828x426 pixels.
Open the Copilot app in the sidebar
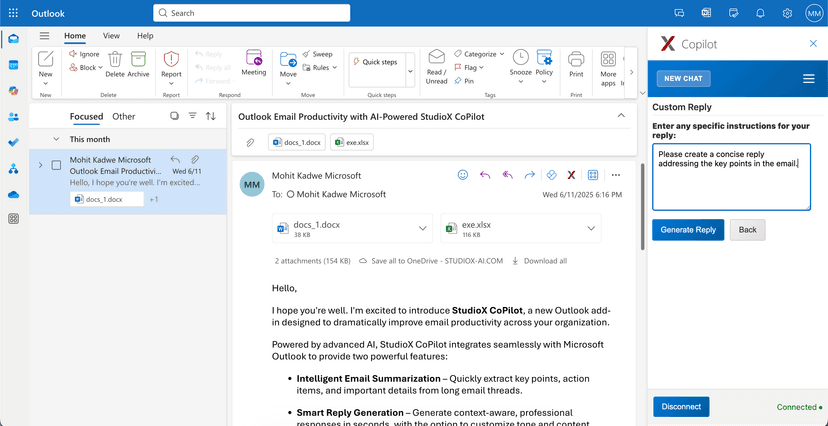(14, 91)
